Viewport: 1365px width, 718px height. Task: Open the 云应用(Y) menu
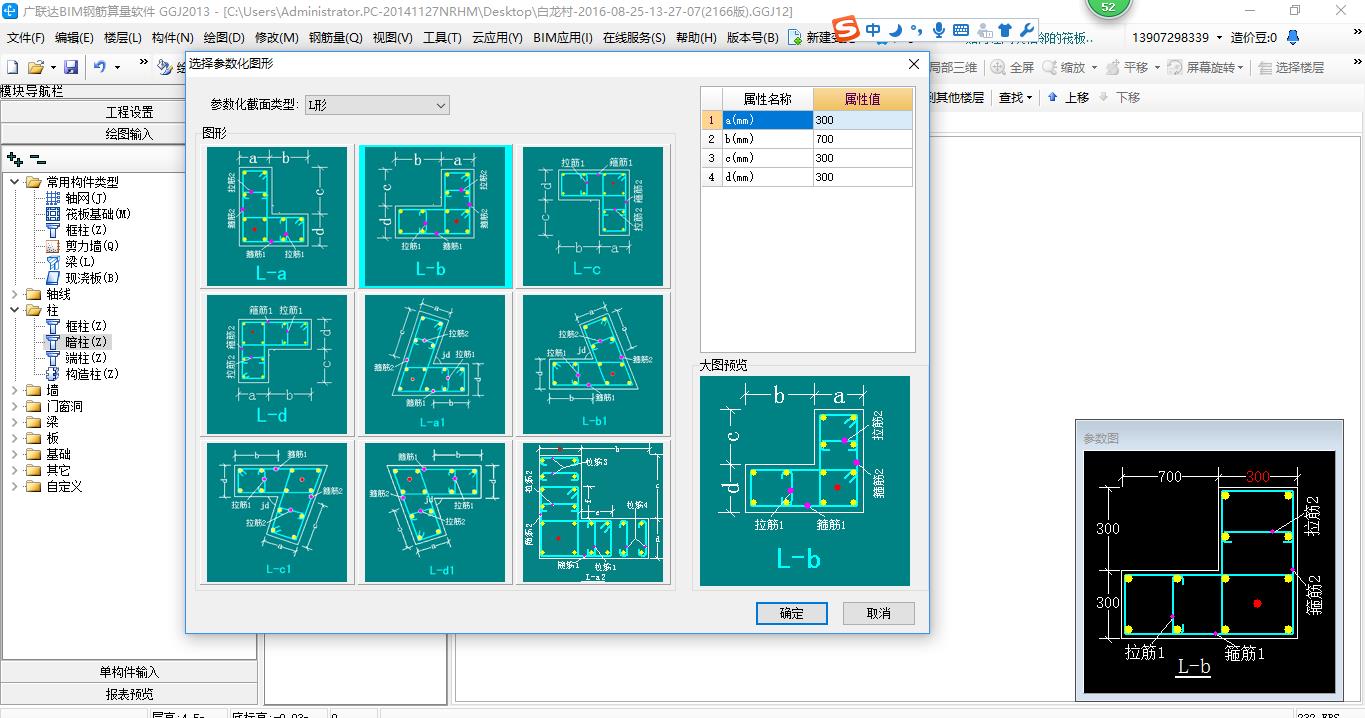pos(497,38)
